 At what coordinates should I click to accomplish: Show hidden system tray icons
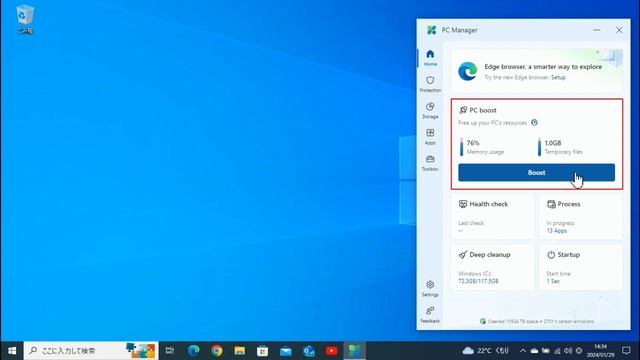click(523, 351)
